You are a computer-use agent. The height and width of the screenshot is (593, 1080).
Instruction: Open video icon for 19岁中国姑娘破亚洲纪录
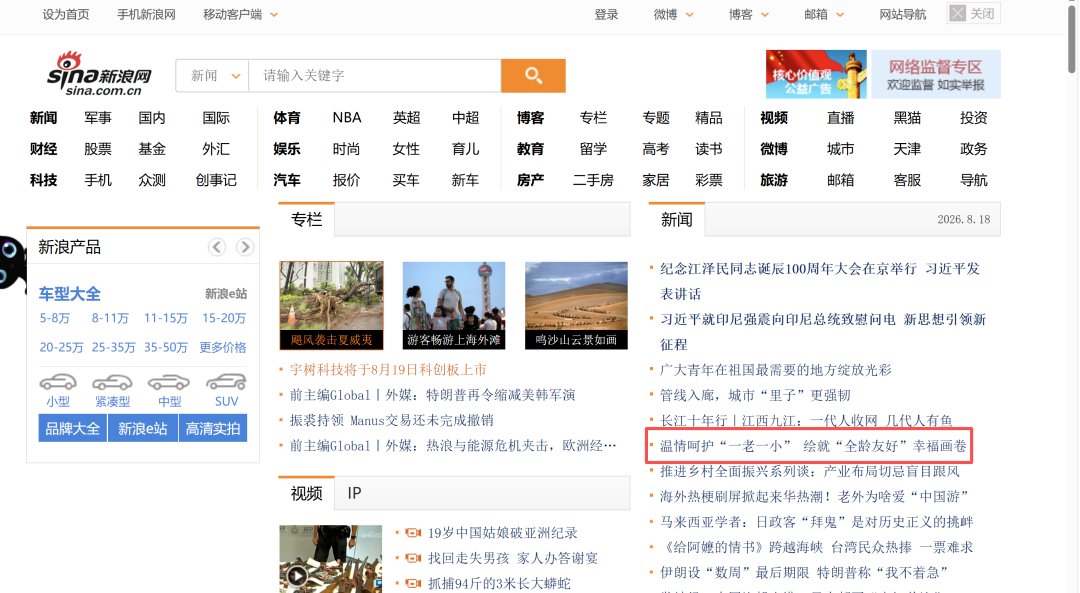coord(413,533)
